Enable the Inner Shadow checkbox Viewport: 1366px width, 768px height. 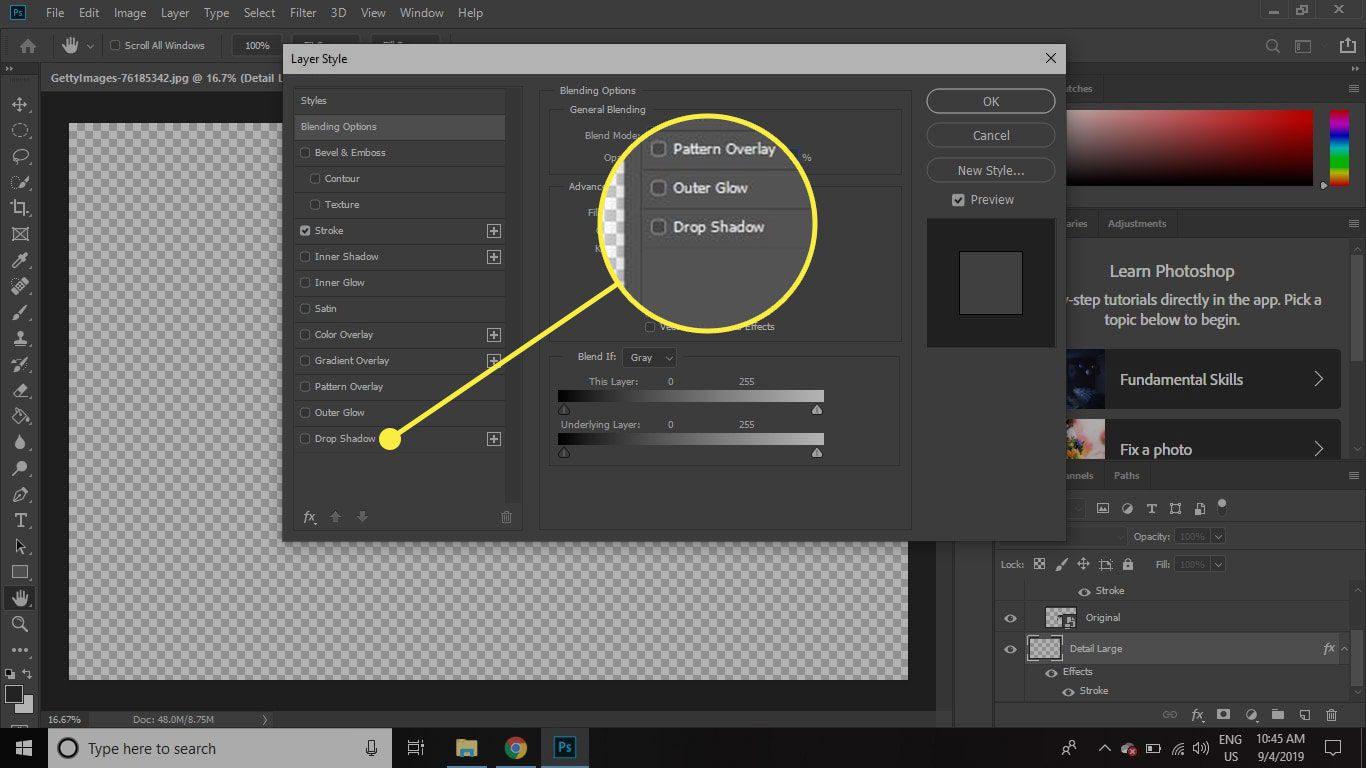tap(305, 257)
